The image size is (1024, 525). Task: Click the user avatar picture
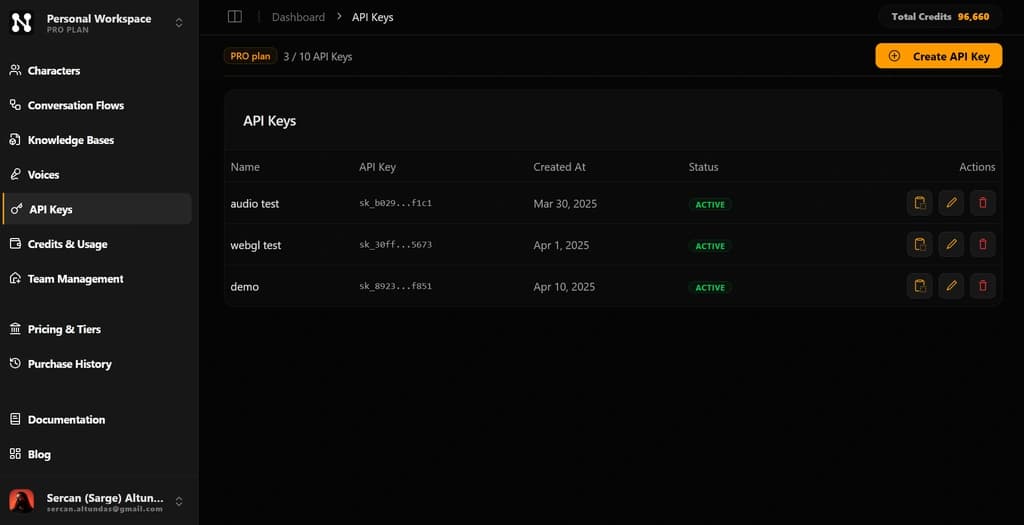pyautogui.click(x=22, y=501)
